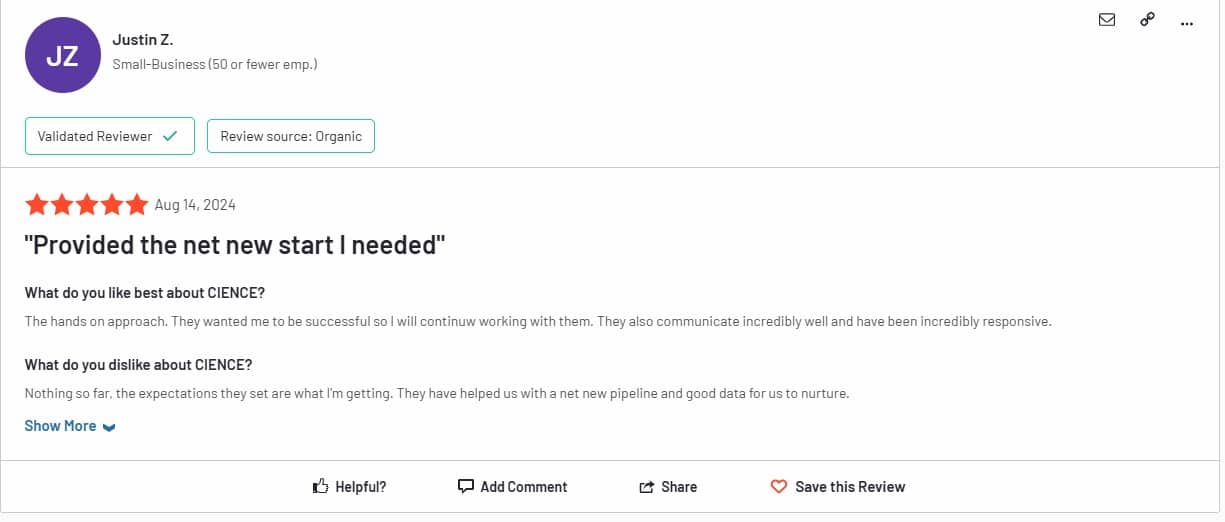
Task: Click the Helpful? label
Action: pos(361,487)
